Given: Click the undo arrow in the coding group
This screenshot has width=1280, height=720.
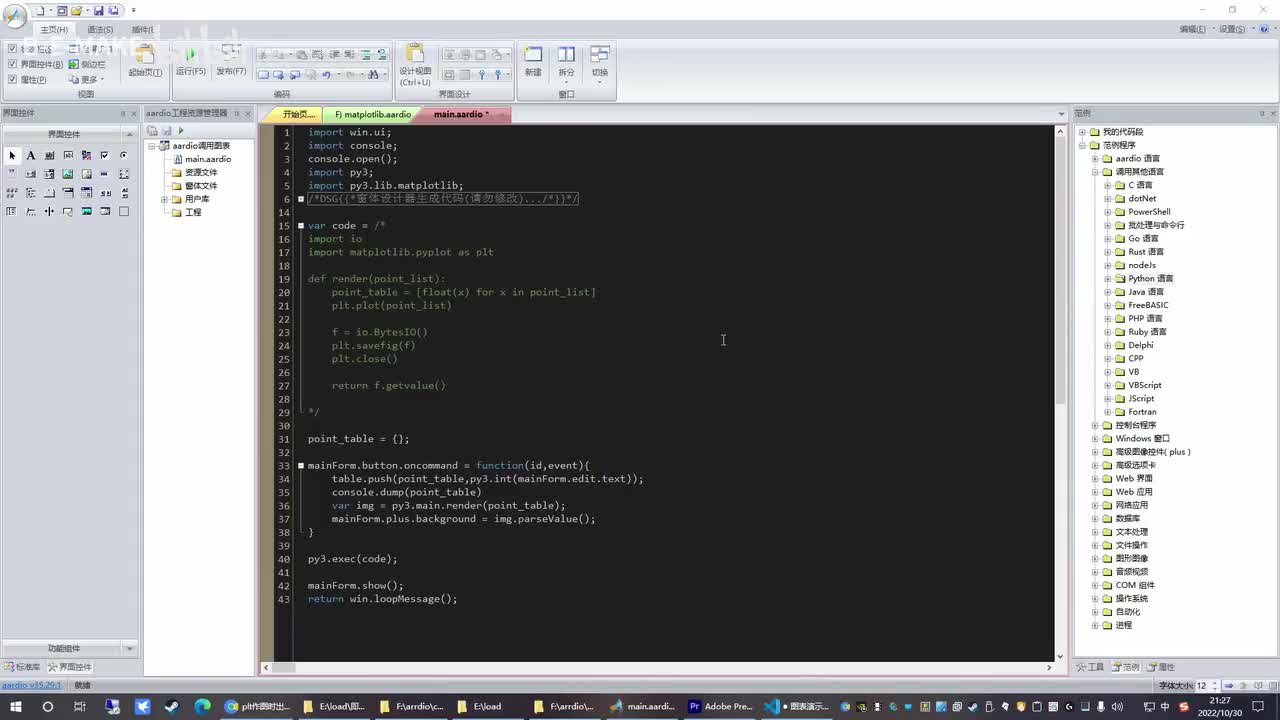Looking at the screenshot, I should point(326,75).
